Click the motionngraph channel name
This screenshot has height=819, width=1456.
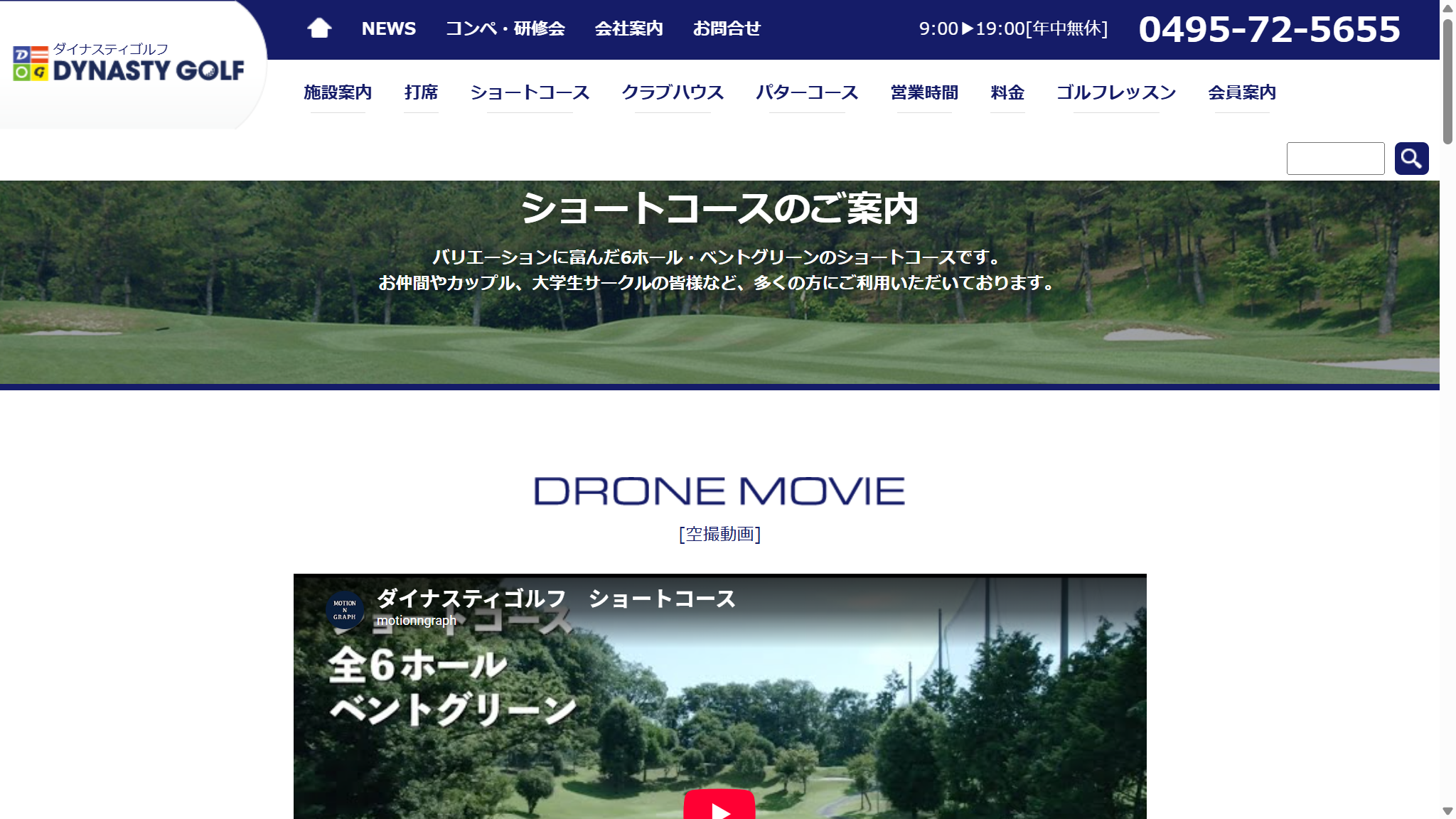pyautogui.click(x=416, y=621)
